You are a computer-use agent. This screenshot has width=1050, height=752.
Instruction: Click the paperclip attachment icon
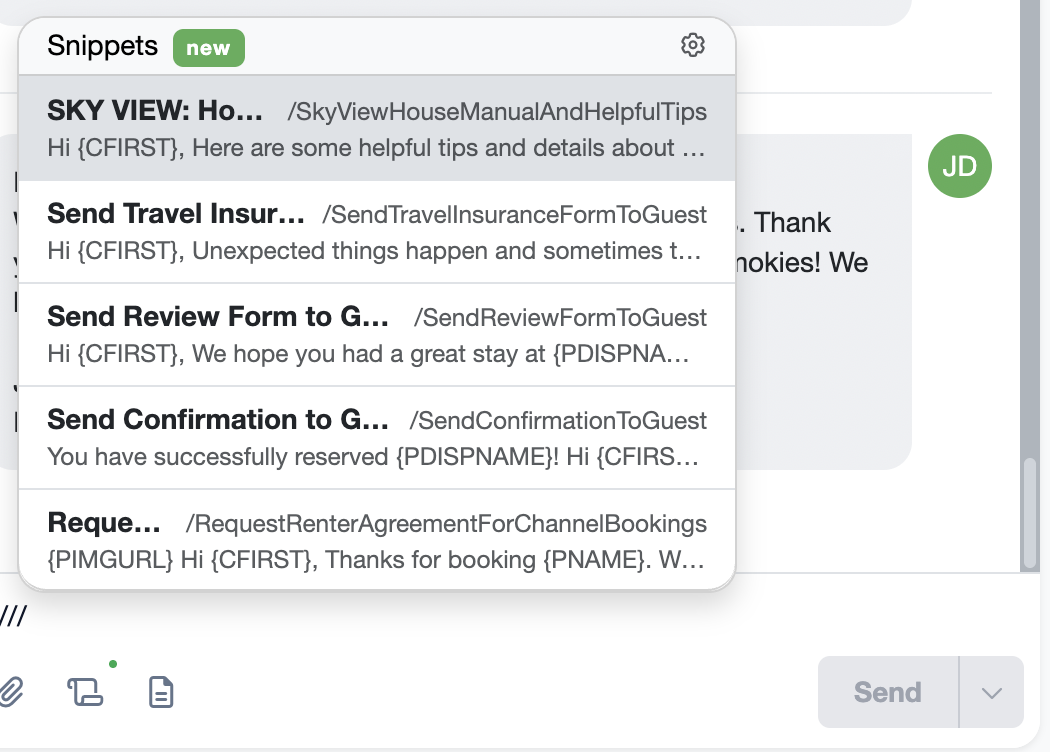(11, 692)
